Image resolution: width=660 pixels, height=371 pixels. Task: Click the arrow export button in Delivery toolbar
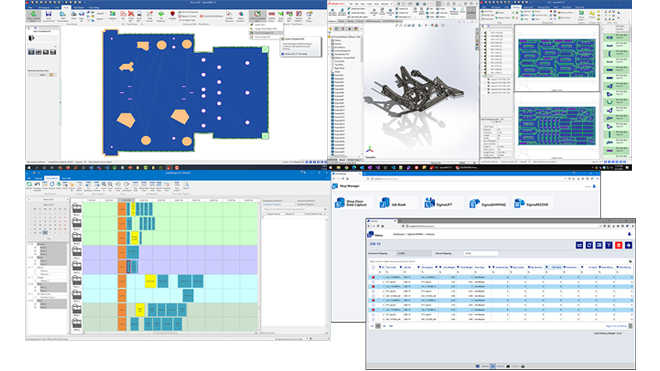(628, 245)
